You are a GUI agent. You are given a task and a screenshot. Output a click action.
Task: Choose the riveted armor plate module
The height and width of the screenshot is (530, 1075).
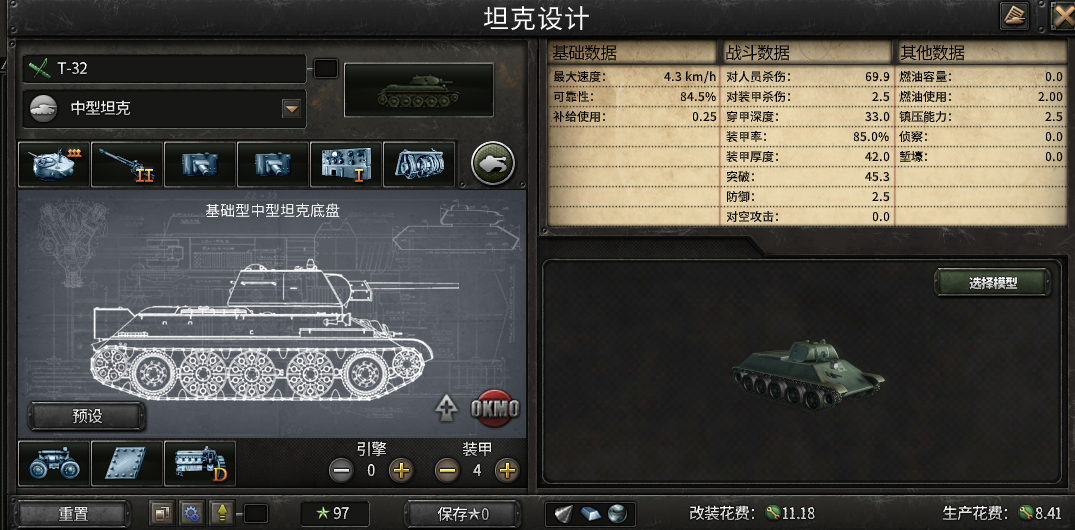pyautogui.click(x=127, y=463)
